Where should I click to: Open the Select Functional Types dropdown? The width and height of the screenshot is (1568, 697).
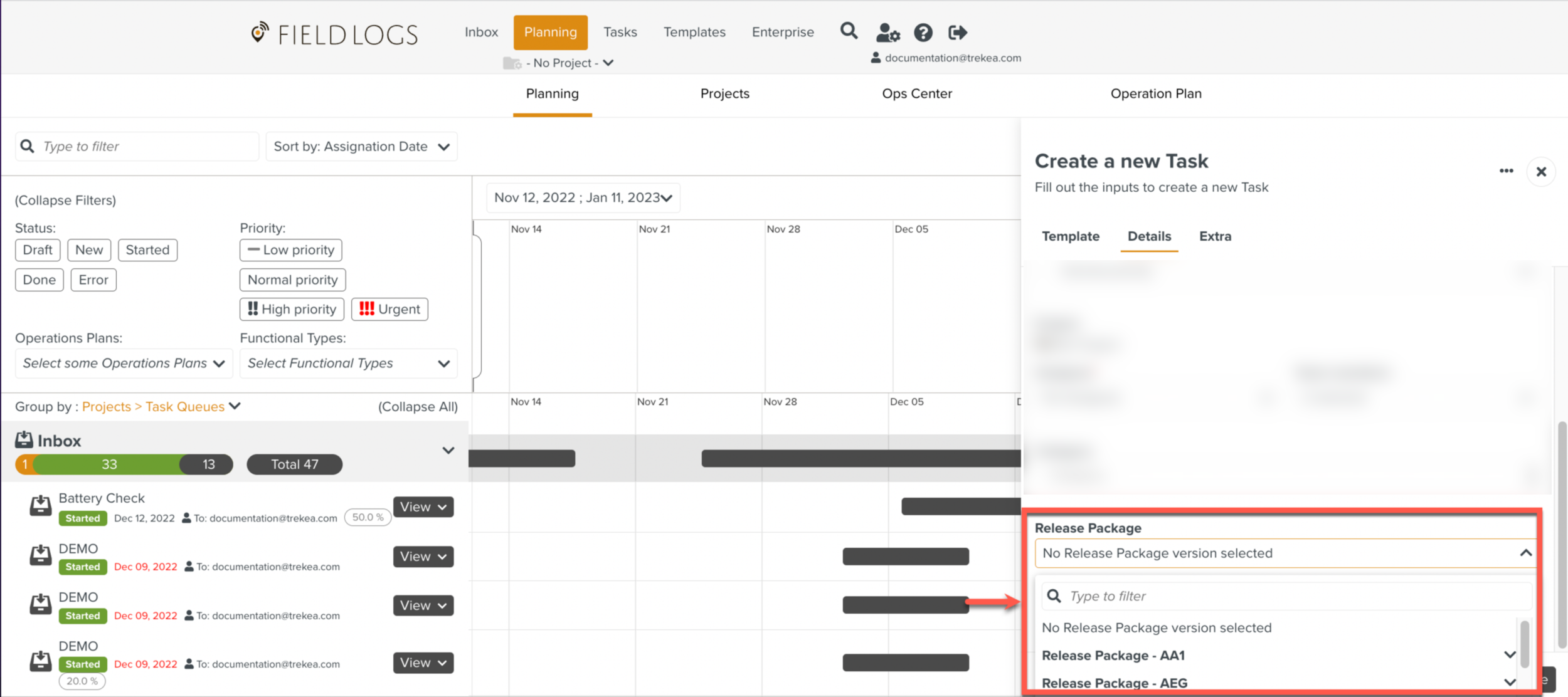348,364
